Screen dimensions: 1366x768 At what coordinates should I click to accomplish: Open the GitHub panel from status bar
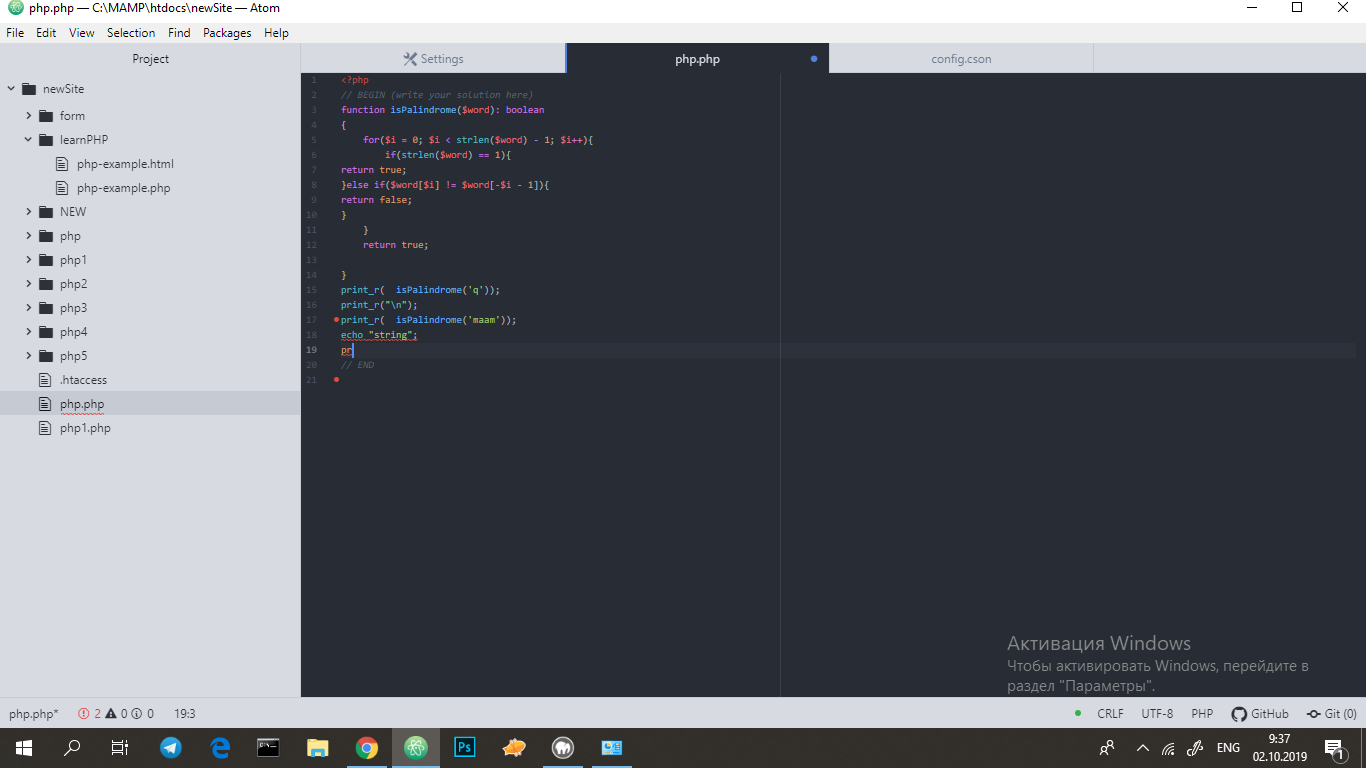1260,714
